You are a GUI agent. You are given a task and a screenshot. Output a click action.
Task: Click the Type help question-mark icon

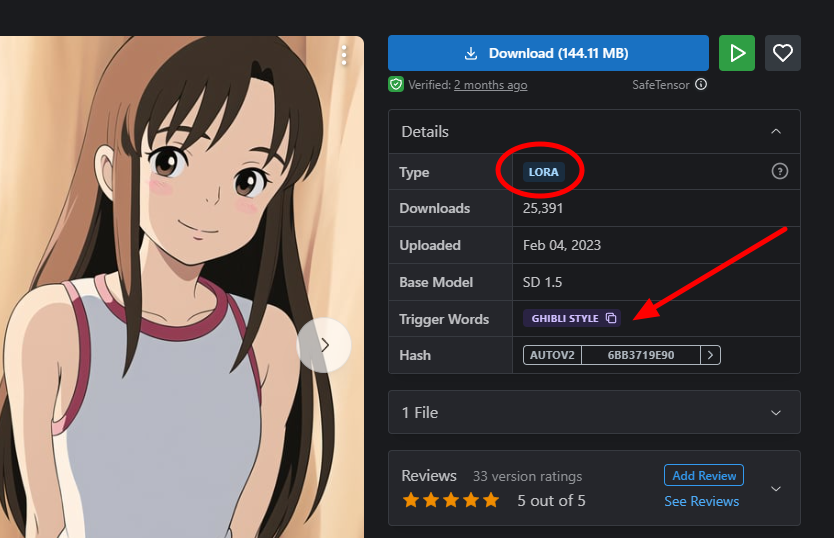click(779, 171)
